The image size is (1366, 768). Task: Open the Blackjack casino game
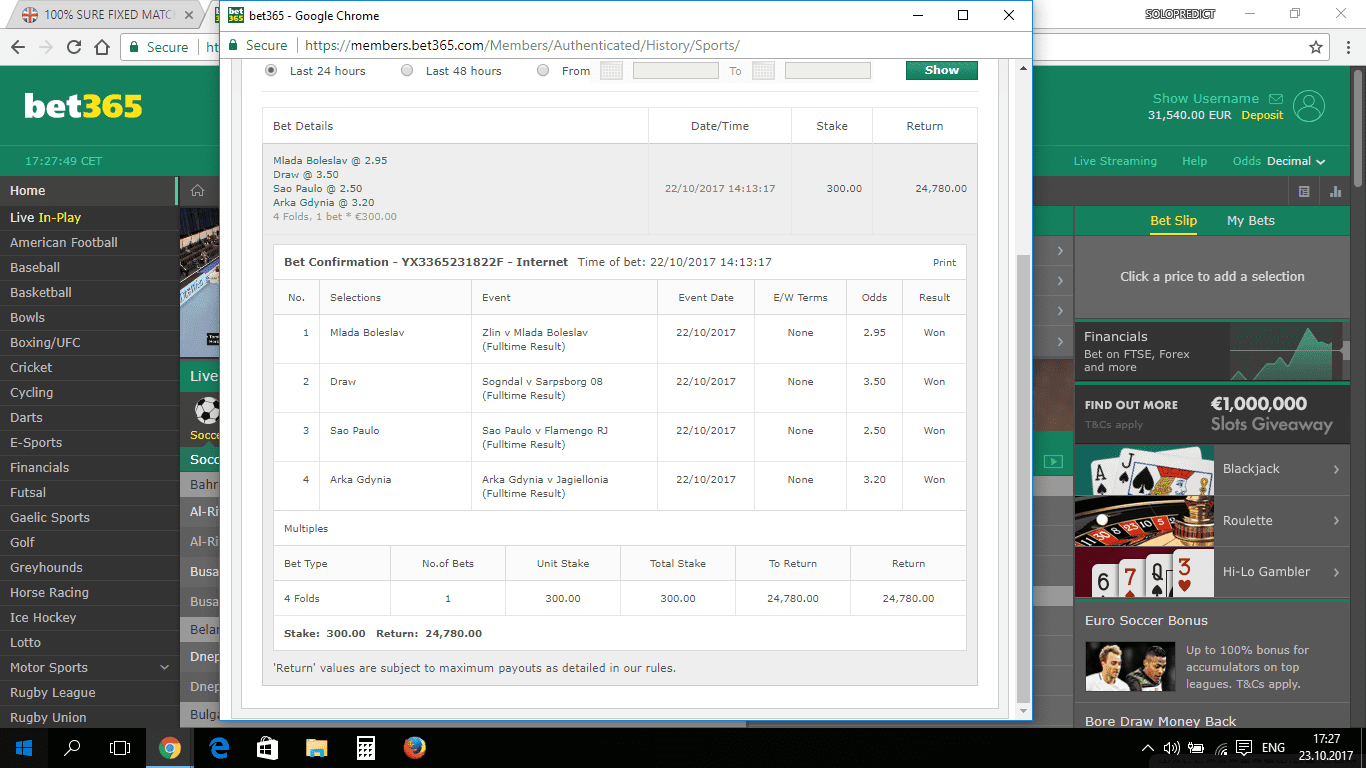coord(1214,469)
